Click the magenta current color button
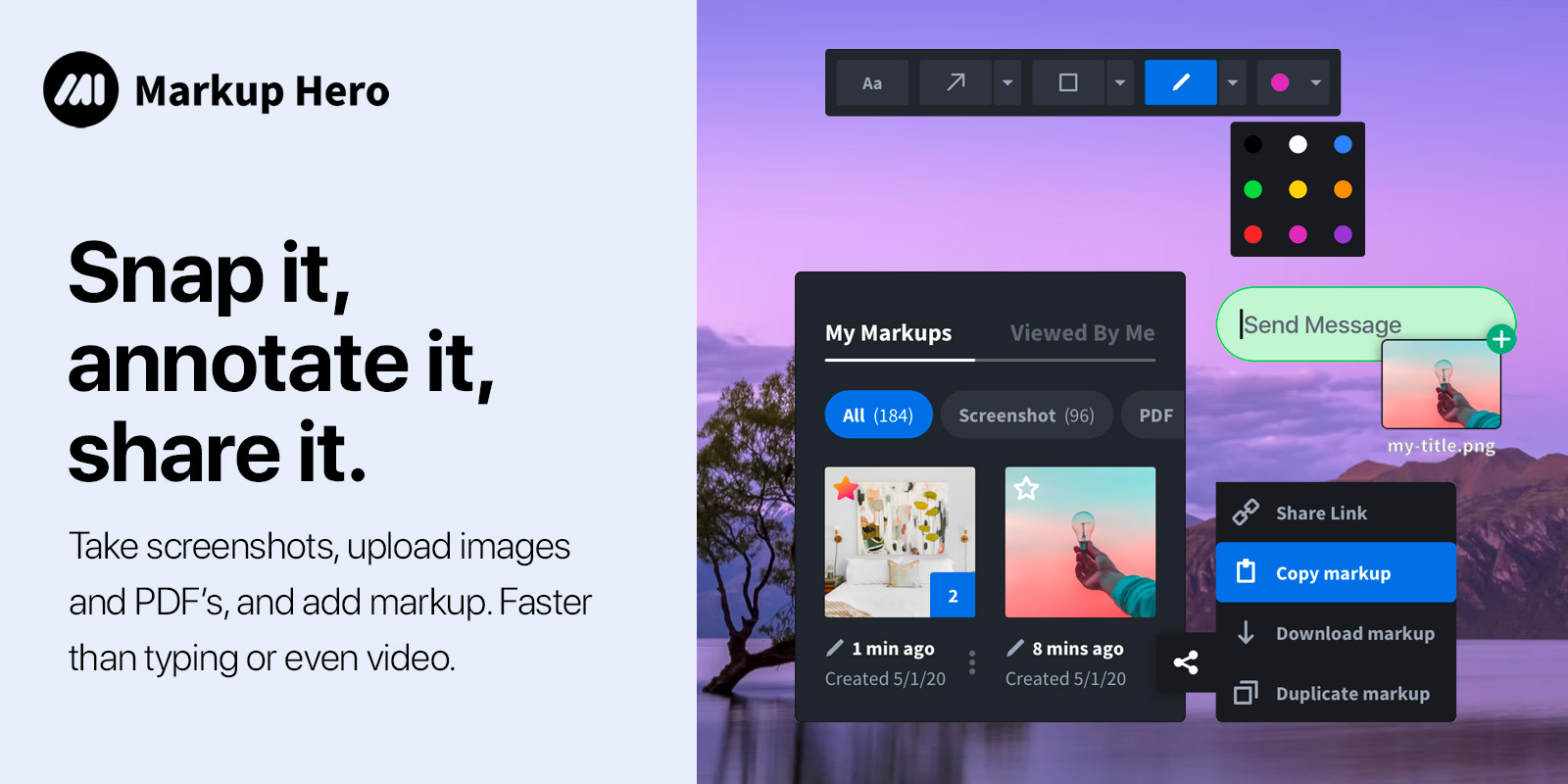The width and height of the screenshot is (1568, 784). [1280, 83]
